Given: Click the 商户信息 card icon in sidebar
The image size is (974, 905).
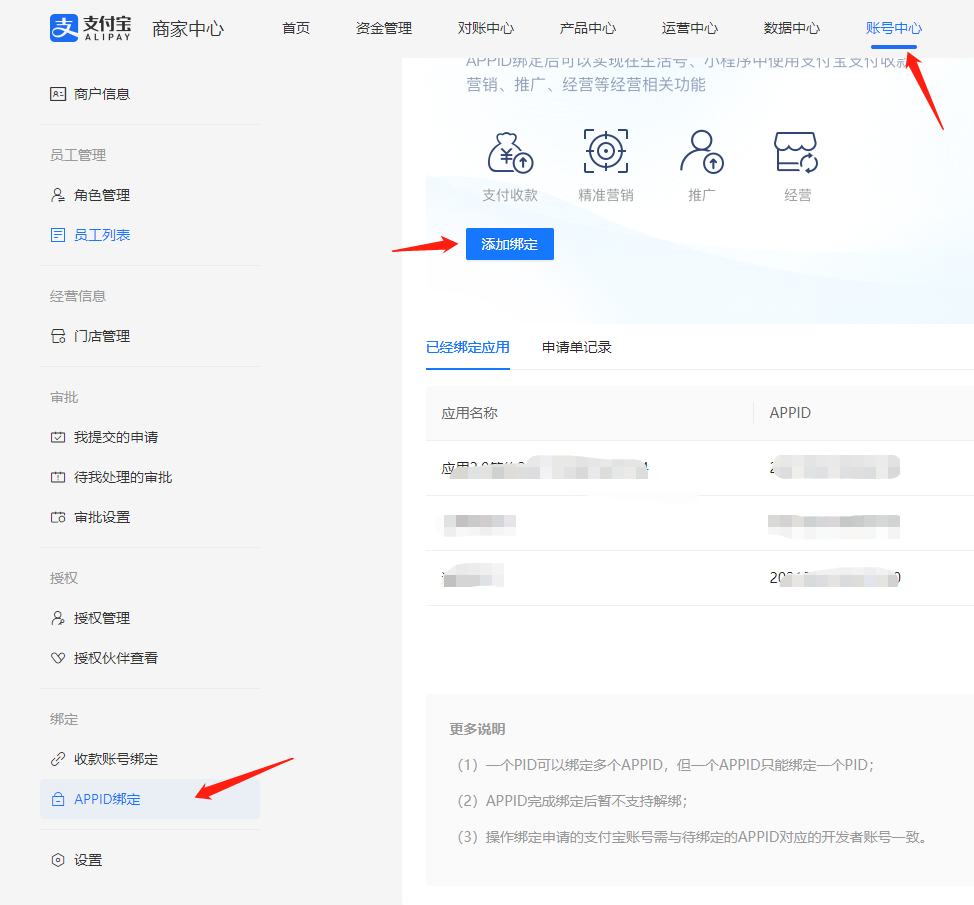Looking at the screenshot, I should [x=58, y=94].
